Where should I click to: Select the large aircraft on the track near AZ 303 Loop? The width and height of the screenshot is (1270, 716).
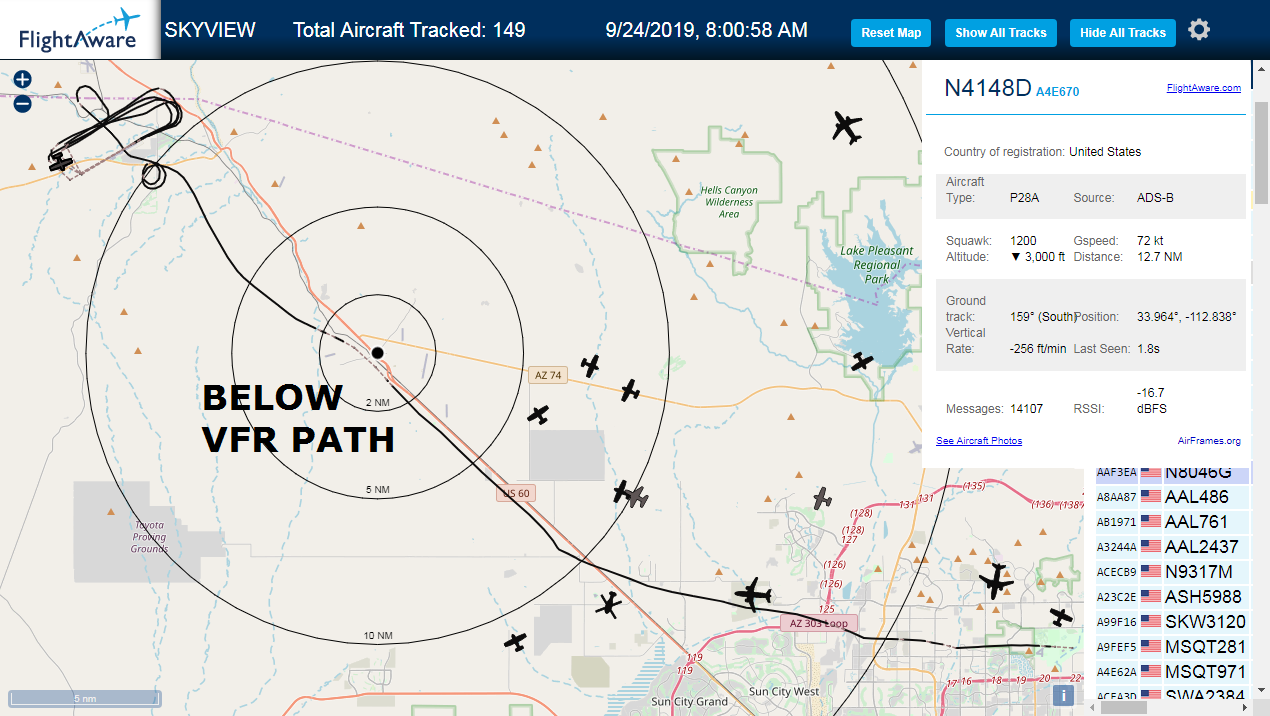click(x=752, y=594)
